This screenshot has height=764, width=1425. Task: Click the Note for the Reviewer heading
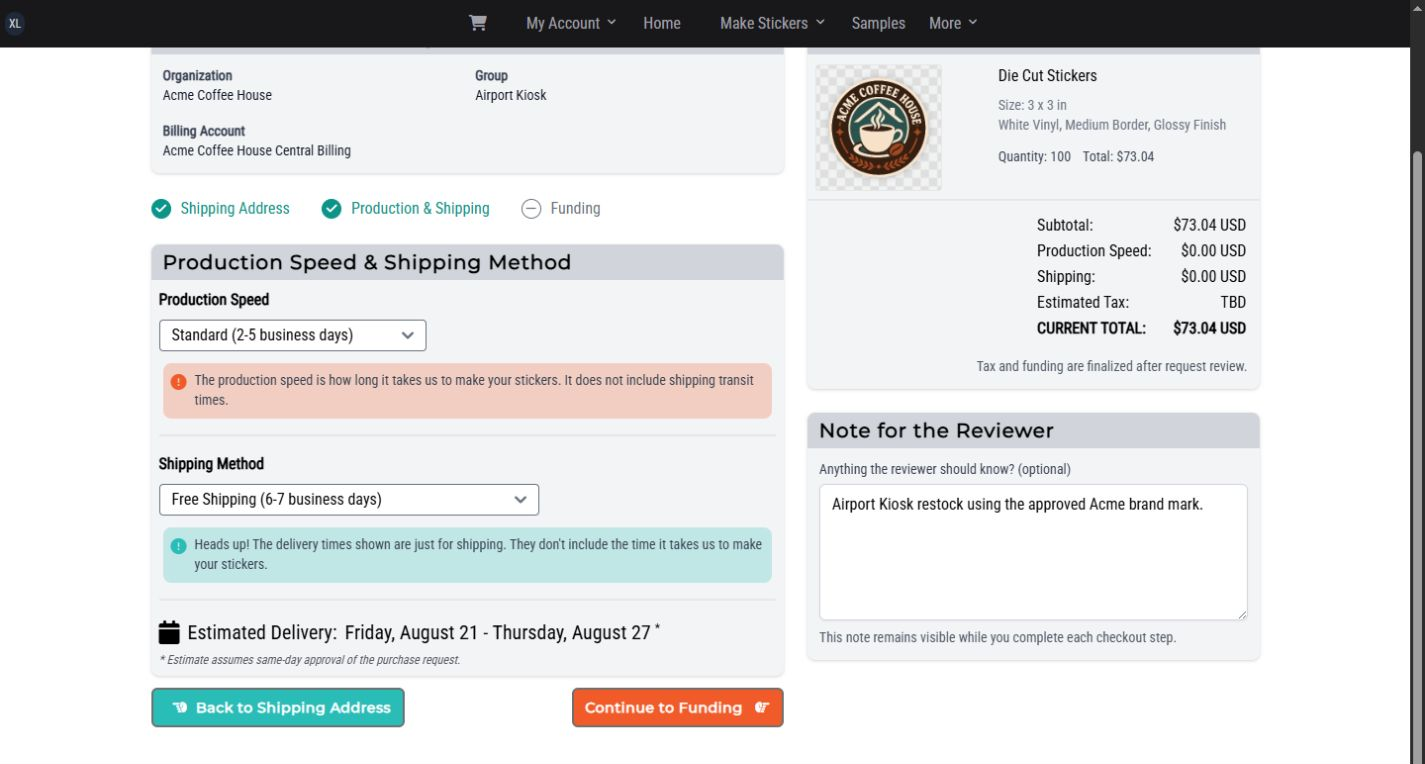click(x=936, y=431)
